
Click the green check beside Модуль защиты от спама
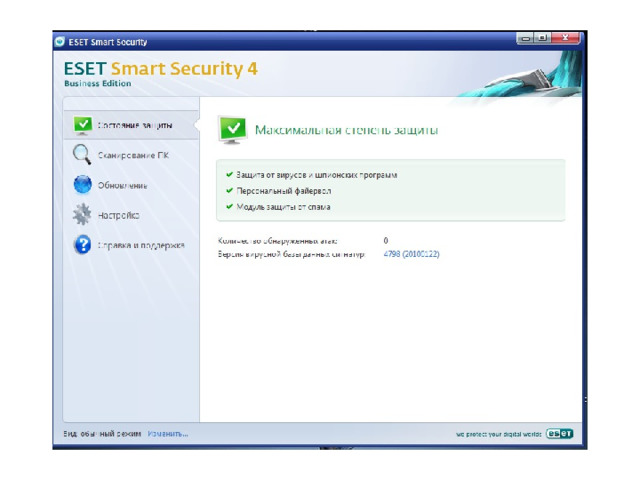(x=229, y=206)
